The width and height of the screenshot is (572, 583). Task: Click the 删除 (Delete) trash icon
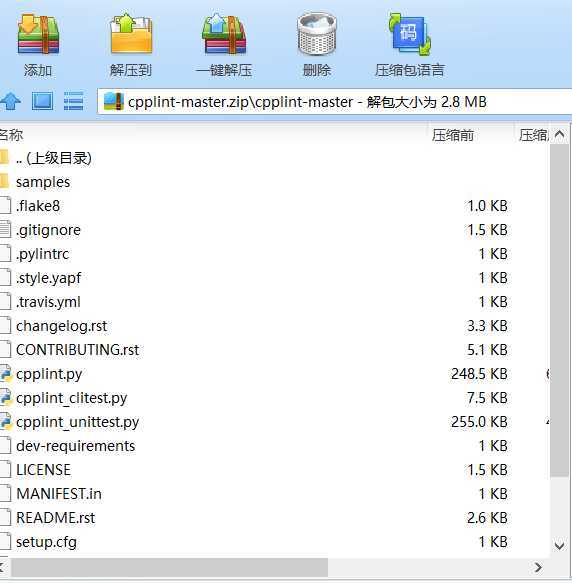pos(317,34)
